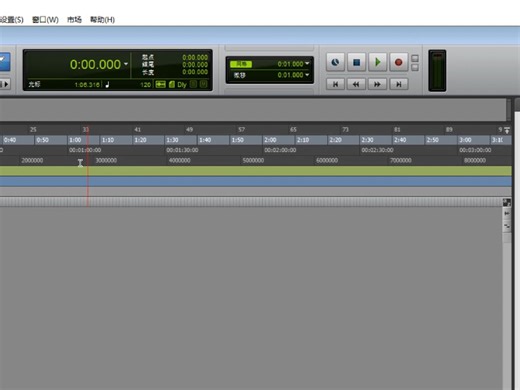
Task: Toggle the upper small square beside Record
Action: pos(415,58)
